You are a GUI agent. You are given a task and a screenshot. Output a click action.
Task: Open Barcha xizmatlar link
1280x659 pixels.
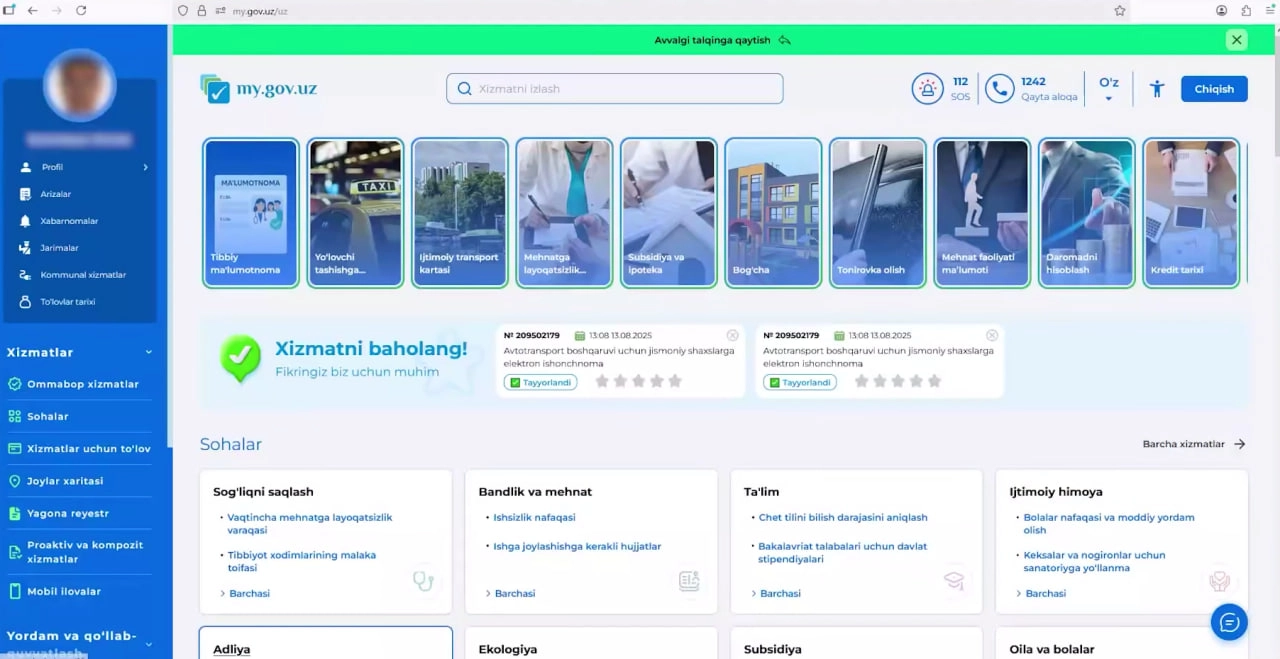coord(1193,444)
